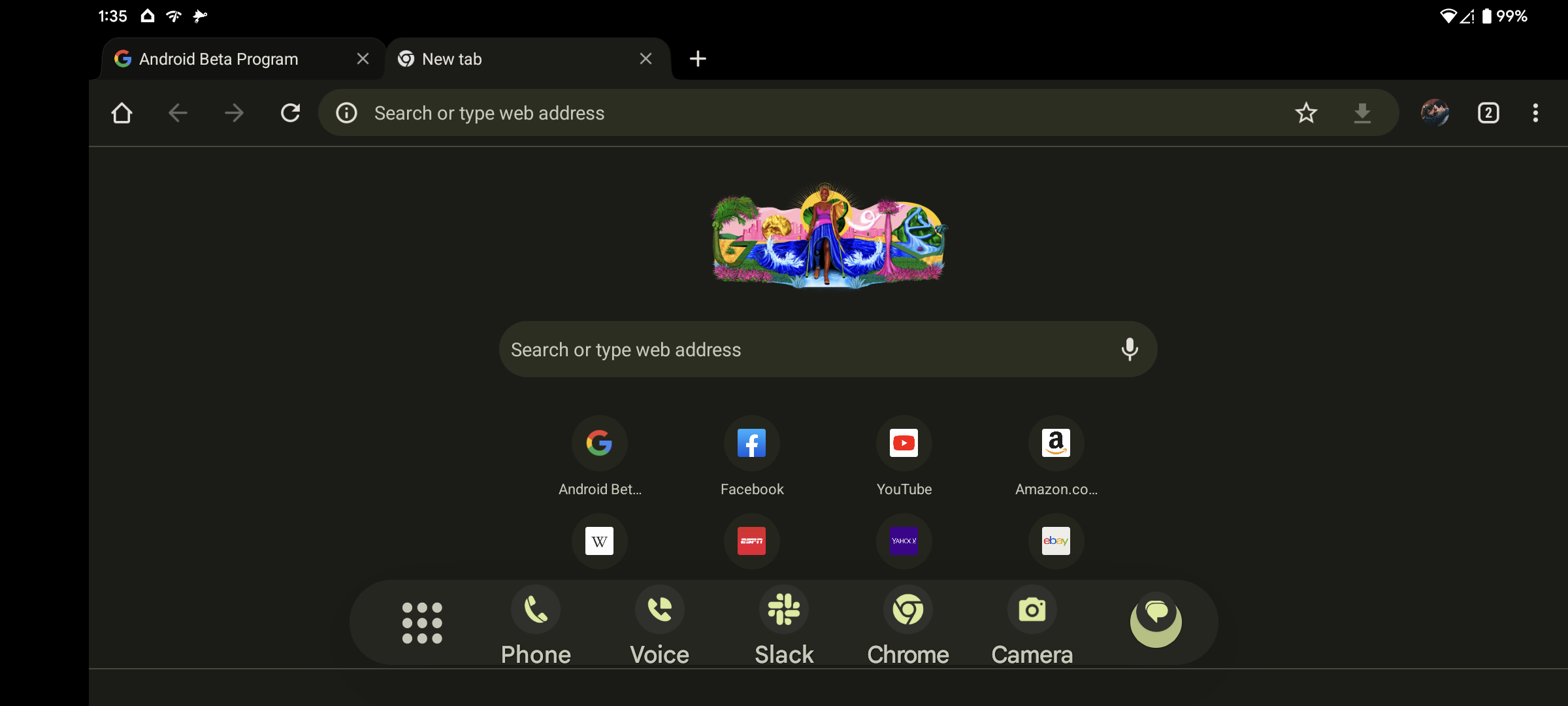The width and height of the screenshot is (1568, 706).
Task: Open the Facebook shortcut link
Action: (751, 443)
